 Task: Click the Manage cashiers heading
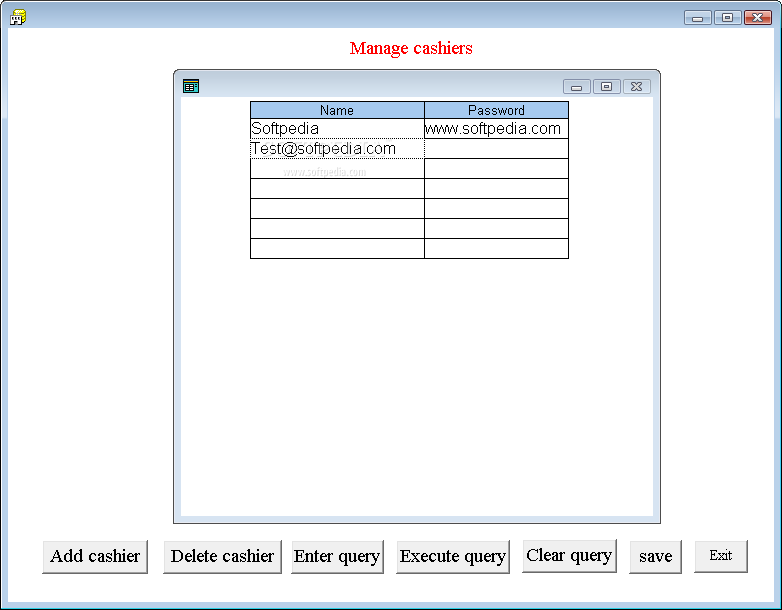coord(411,48)
